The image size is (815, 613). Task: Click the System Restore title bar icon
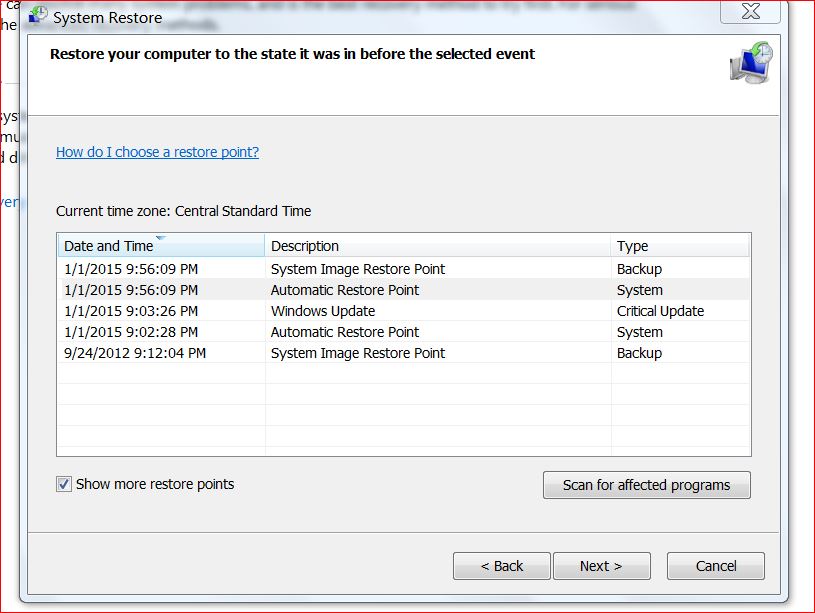click(x=38, y=17)
